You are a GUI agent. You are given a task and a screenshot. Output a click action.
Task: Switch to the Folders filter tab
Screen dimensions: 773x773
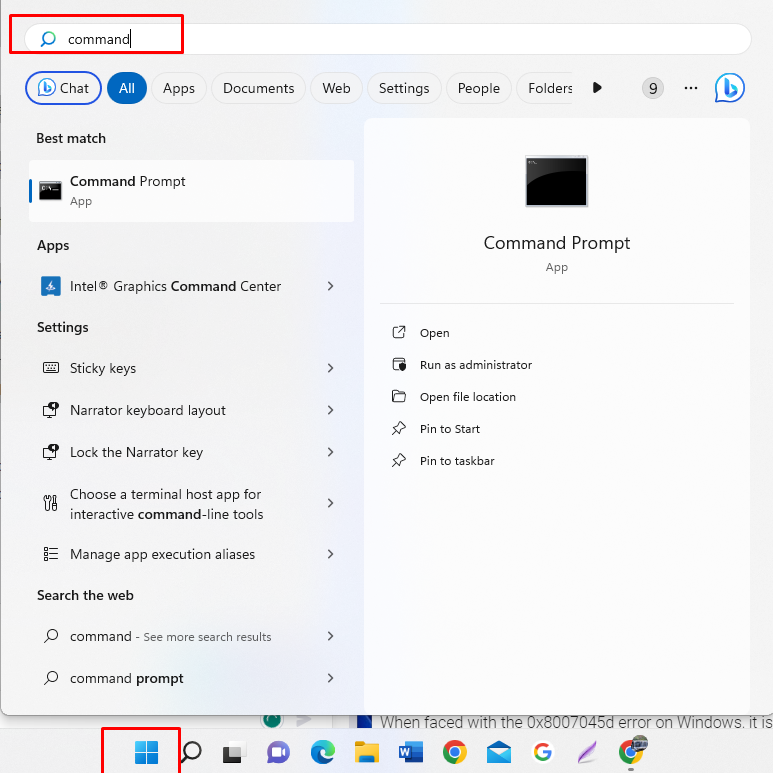547,88
